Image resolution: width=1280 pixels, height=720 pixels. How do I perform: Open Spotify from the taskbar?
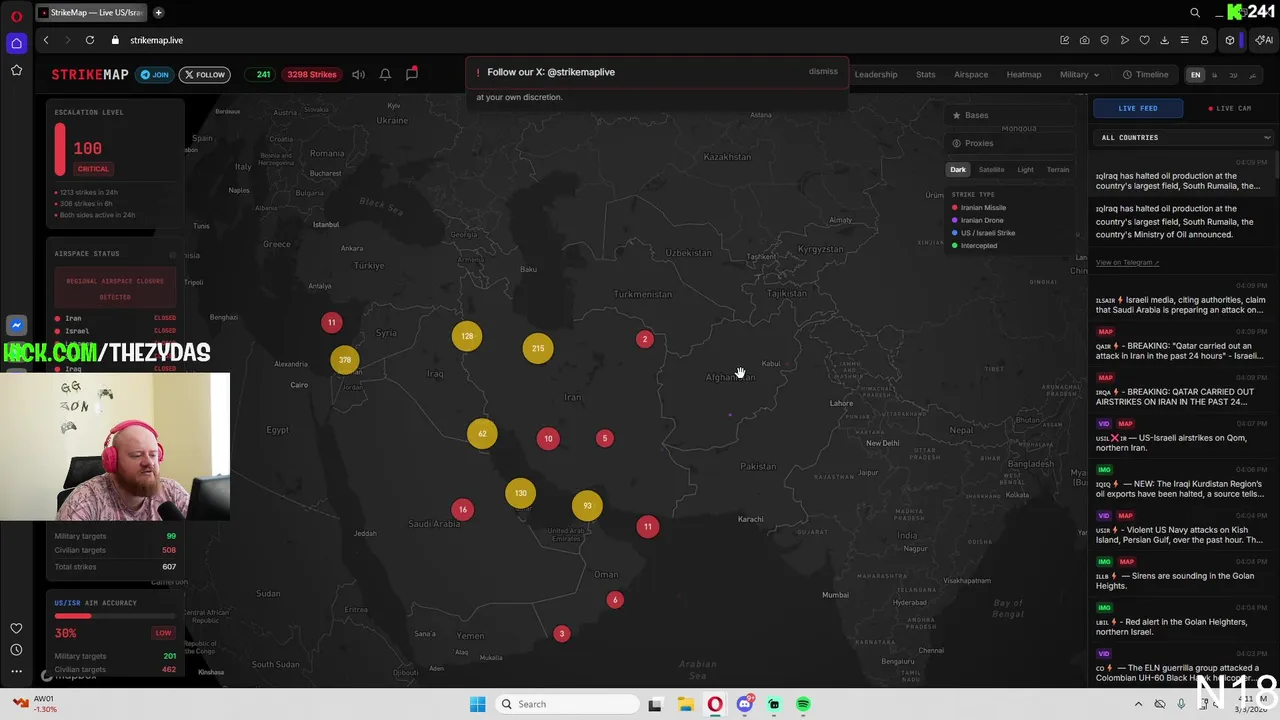tap(803, 704)
